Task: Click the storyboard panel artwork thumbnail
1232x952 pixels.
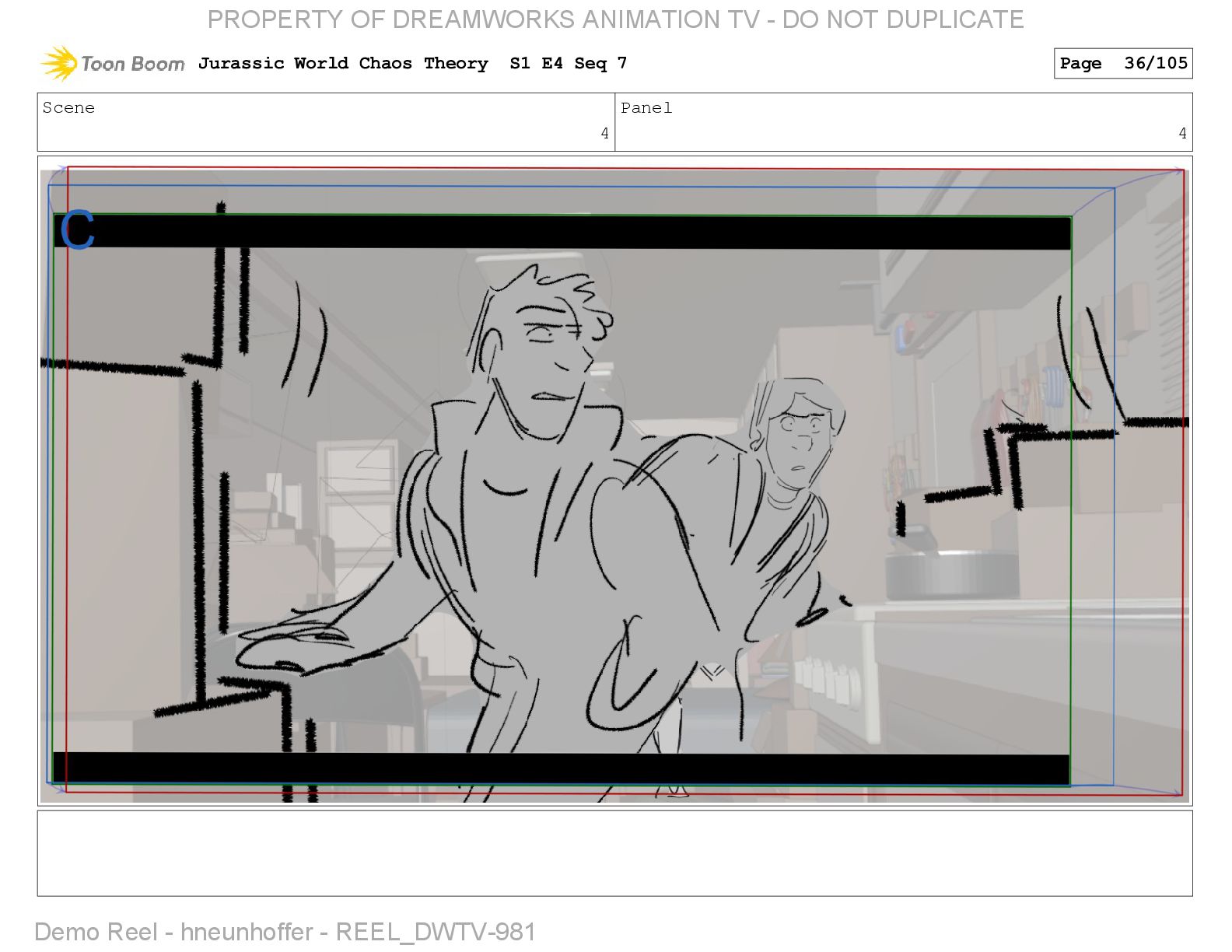Action: tap(614, 481)
